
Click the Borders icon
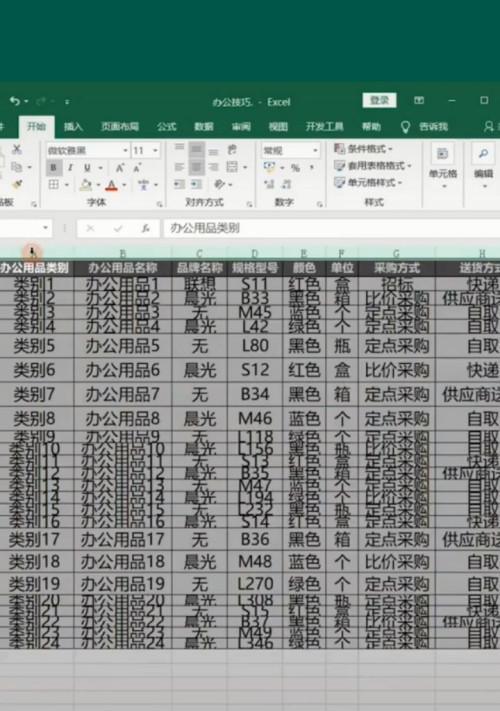tap(54, 185)
